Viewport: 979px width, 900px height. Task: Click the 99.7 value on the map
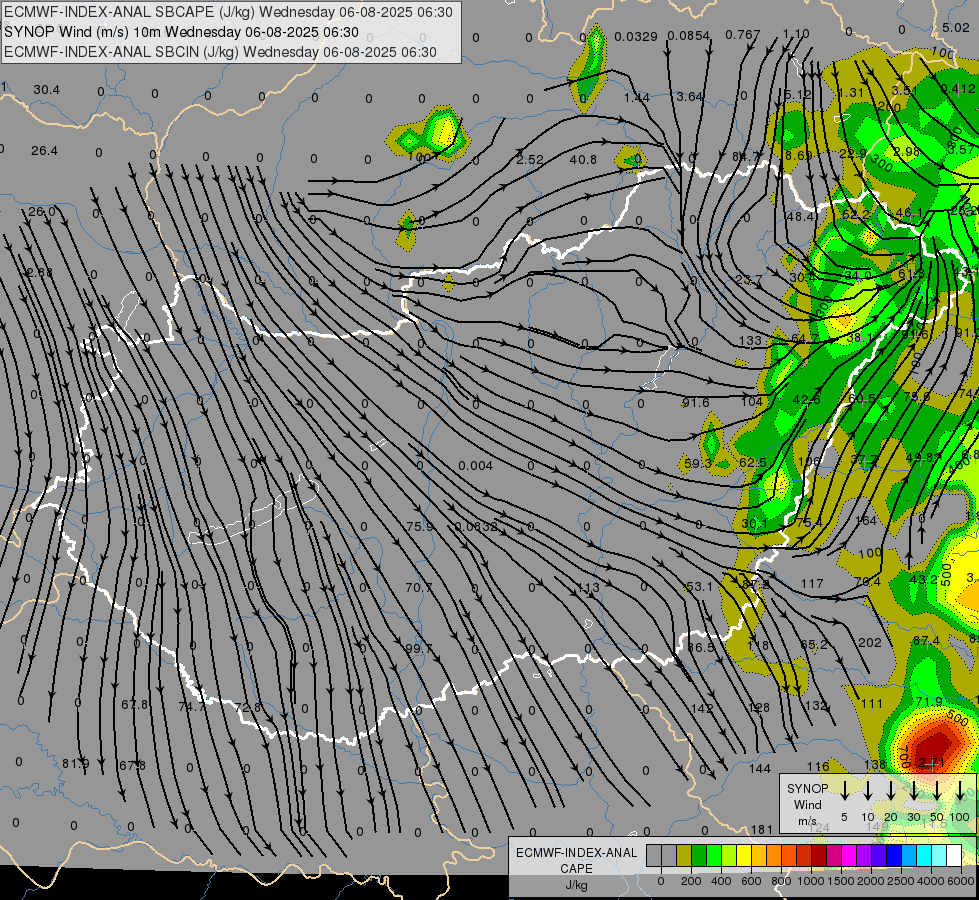(x=418, y=648)
